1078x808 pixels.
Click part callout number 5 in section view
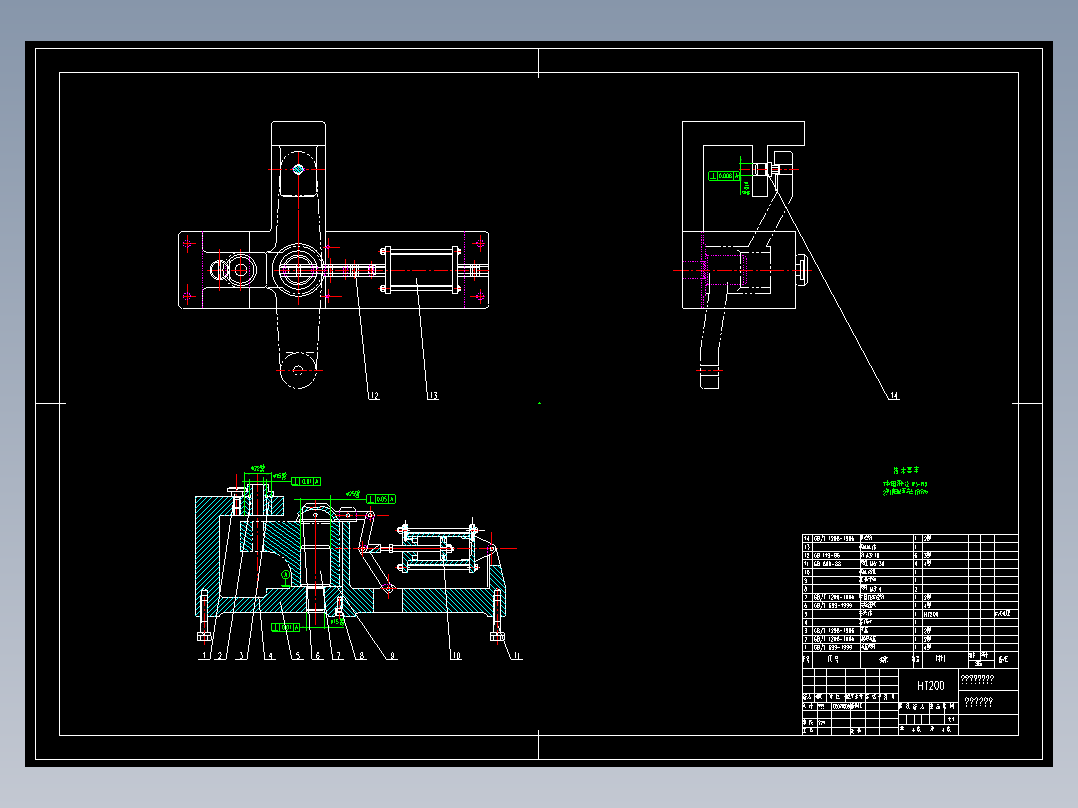(x=298, y=656)
